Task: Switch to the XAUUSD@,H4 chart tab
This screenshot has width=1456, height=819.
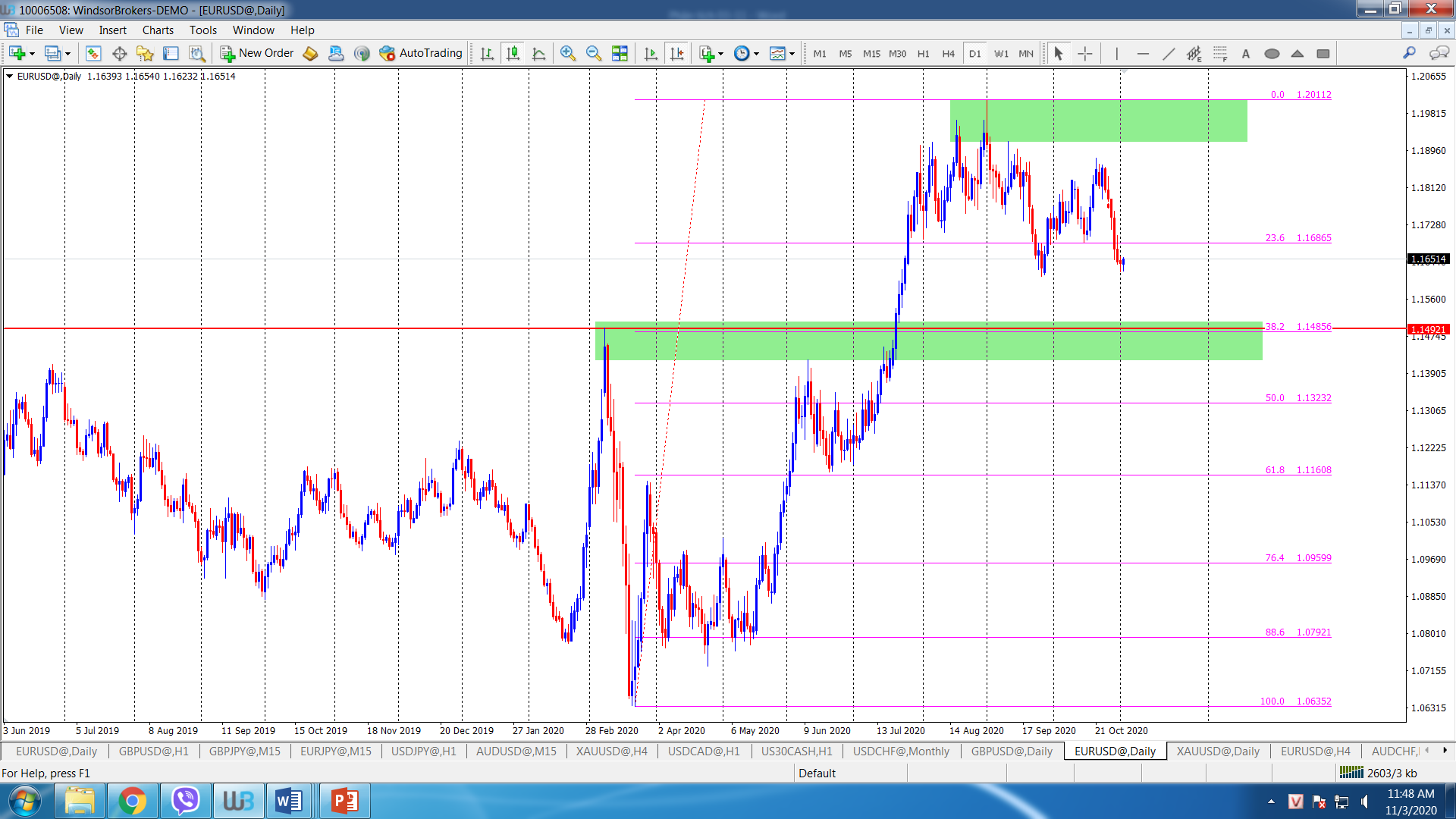Action: [x=611, y=751]
